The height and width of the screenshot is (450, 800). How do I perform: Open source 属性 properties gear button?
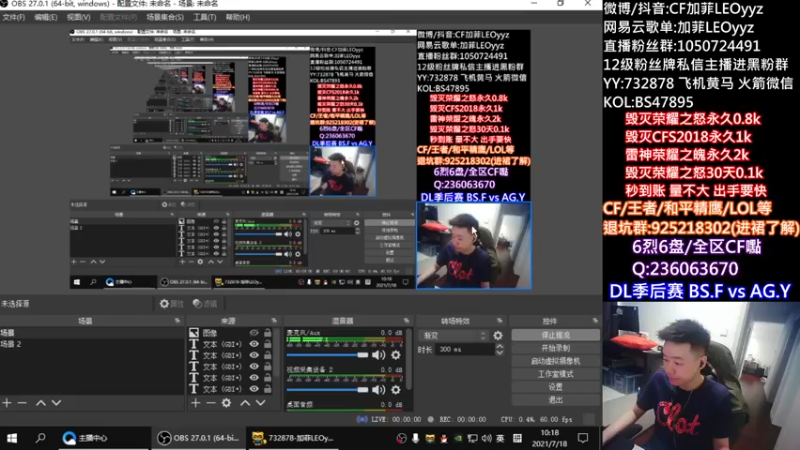pyautogui.click(x=171, y=304)
